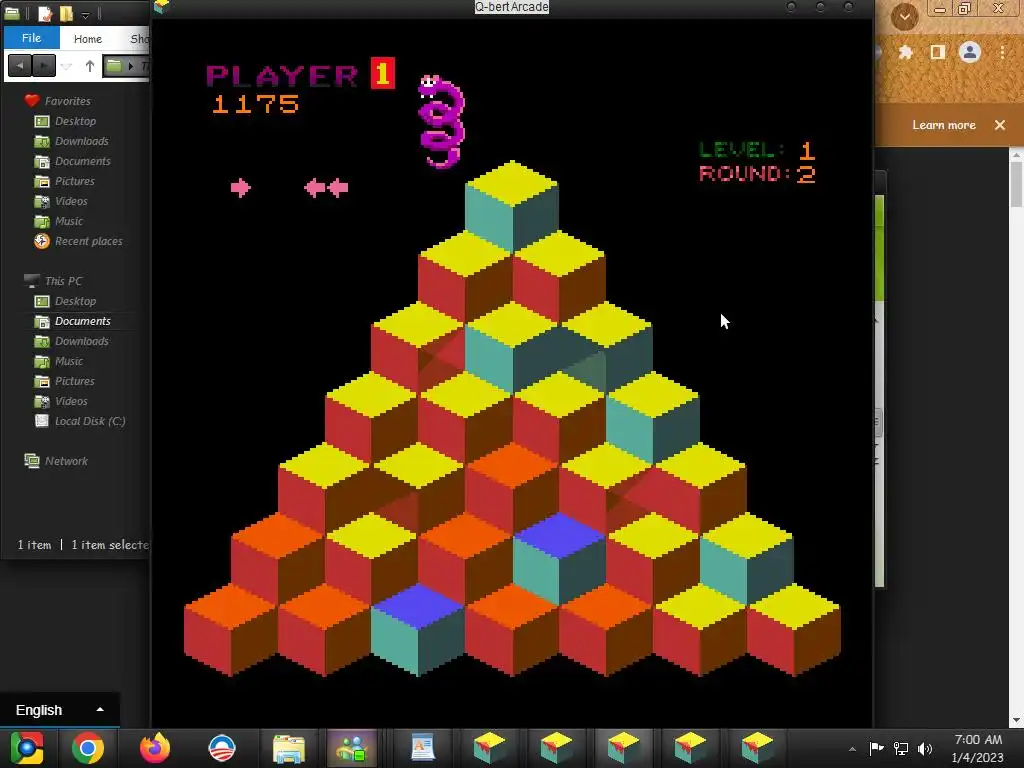Switch to the third Q-bert cube taskbar instance

[623, 748]
